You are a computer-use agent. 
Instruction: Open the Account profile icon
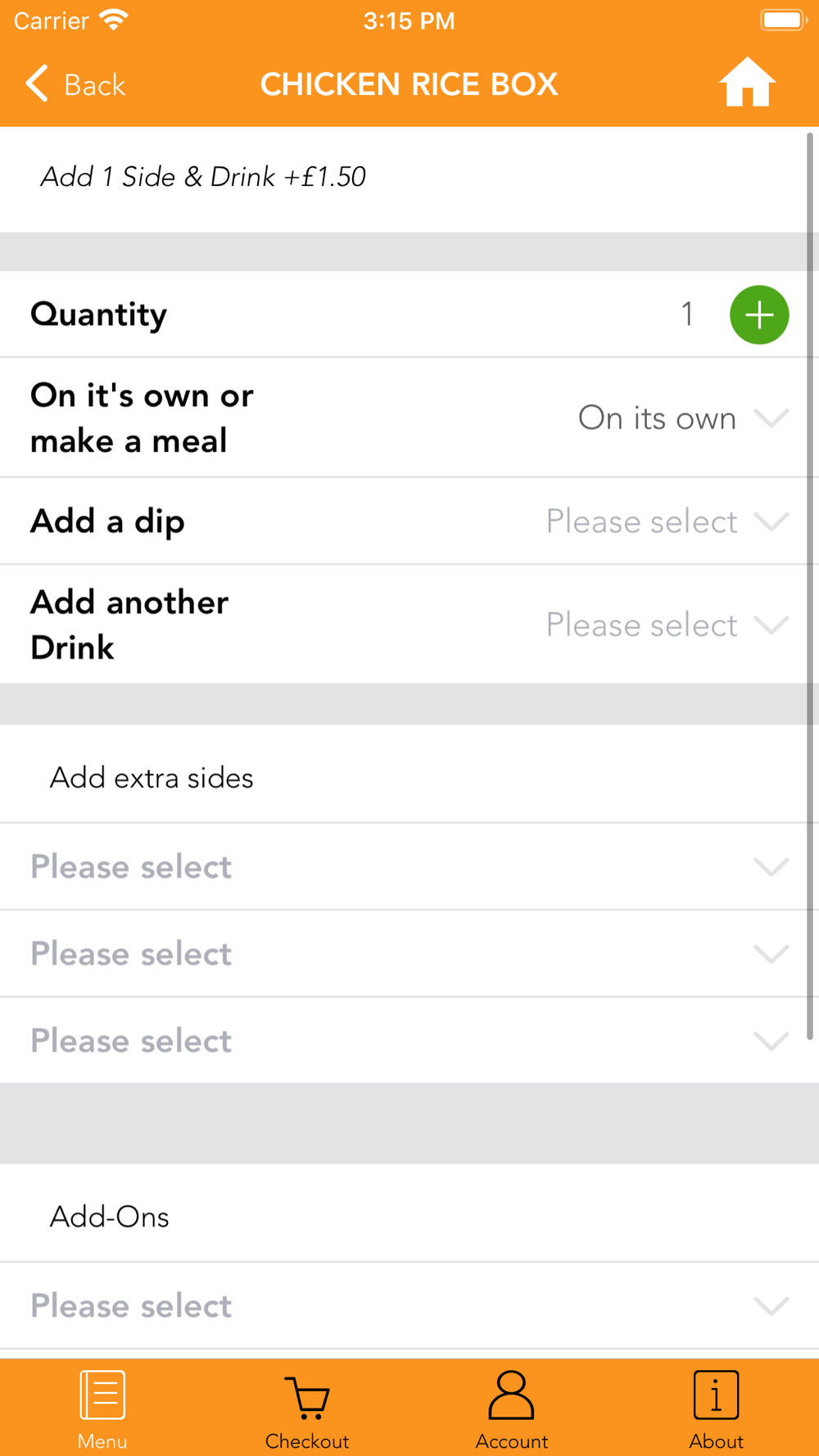point(512,1395)
